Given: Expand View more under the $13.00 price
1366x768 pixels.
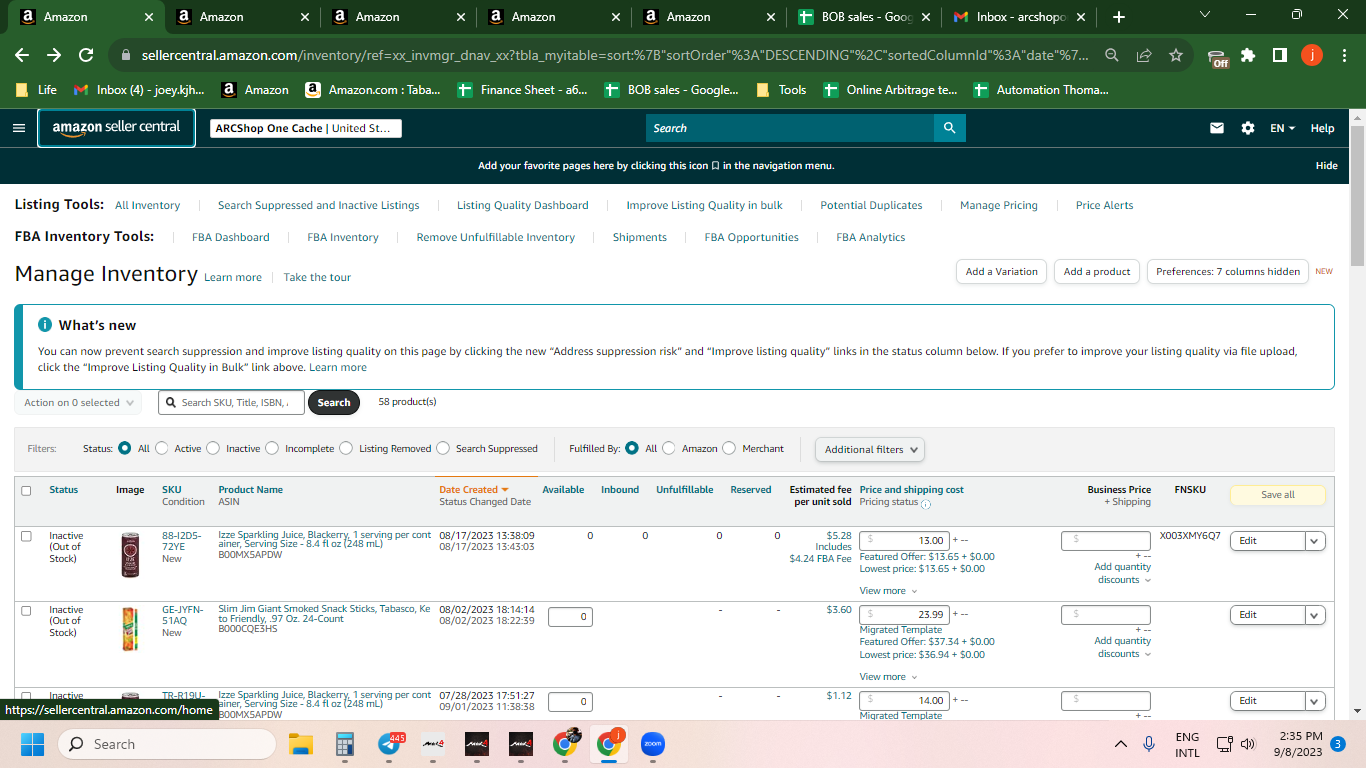Looking at the screenshot, I should pos(888,591).
